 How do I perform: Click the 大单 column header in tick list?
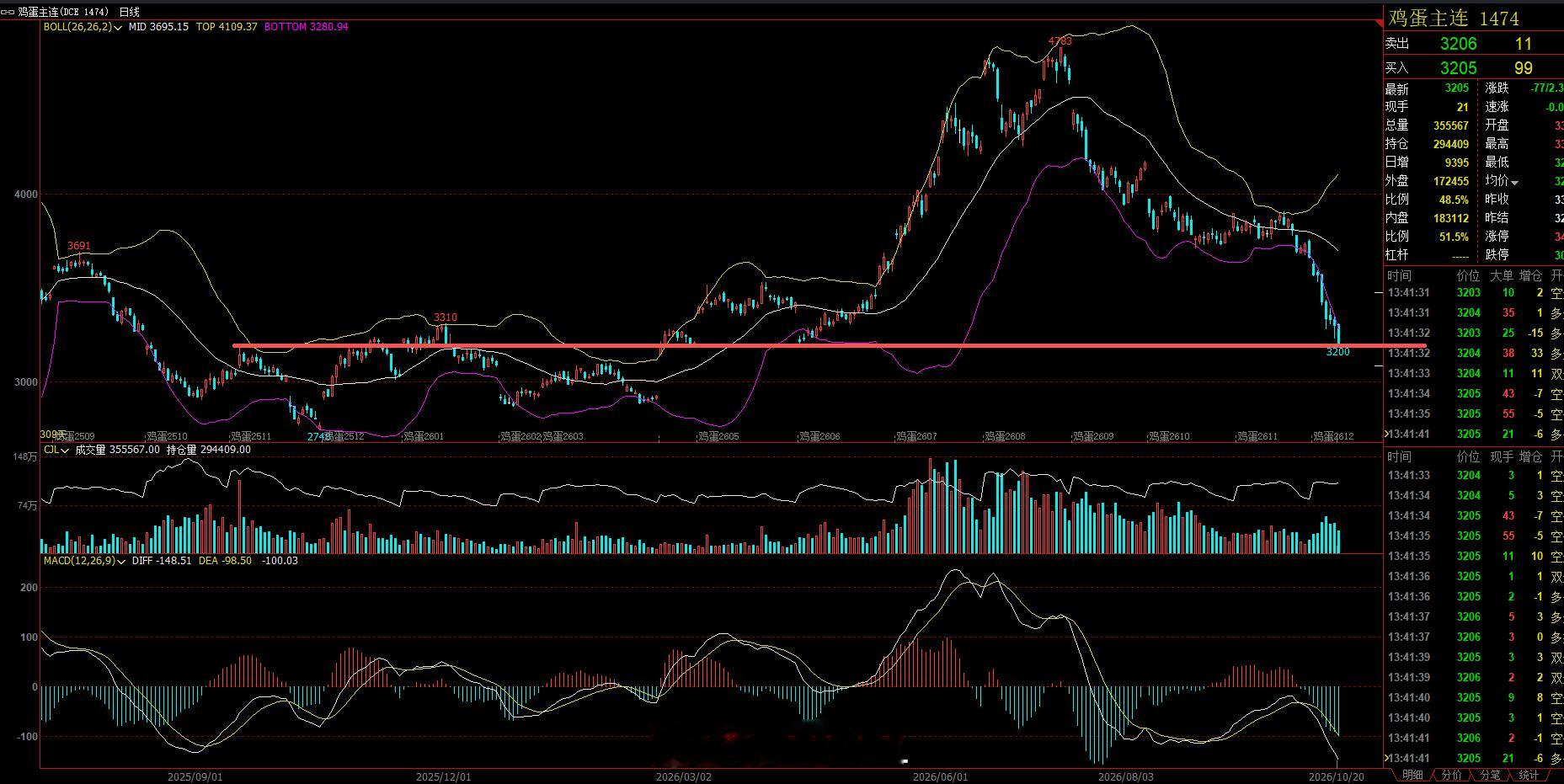pyautogui.click(x=1502, y=276)
